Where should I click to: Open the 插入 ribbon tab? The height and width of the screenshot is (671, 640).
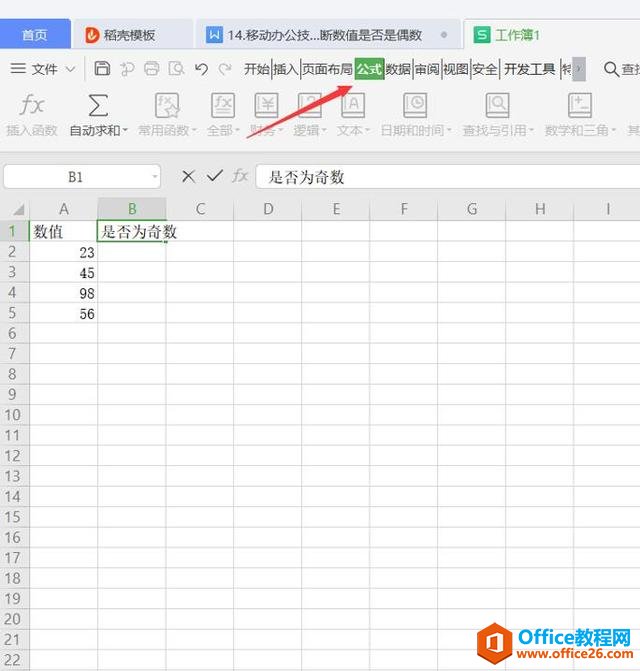(x=285, y=68)
